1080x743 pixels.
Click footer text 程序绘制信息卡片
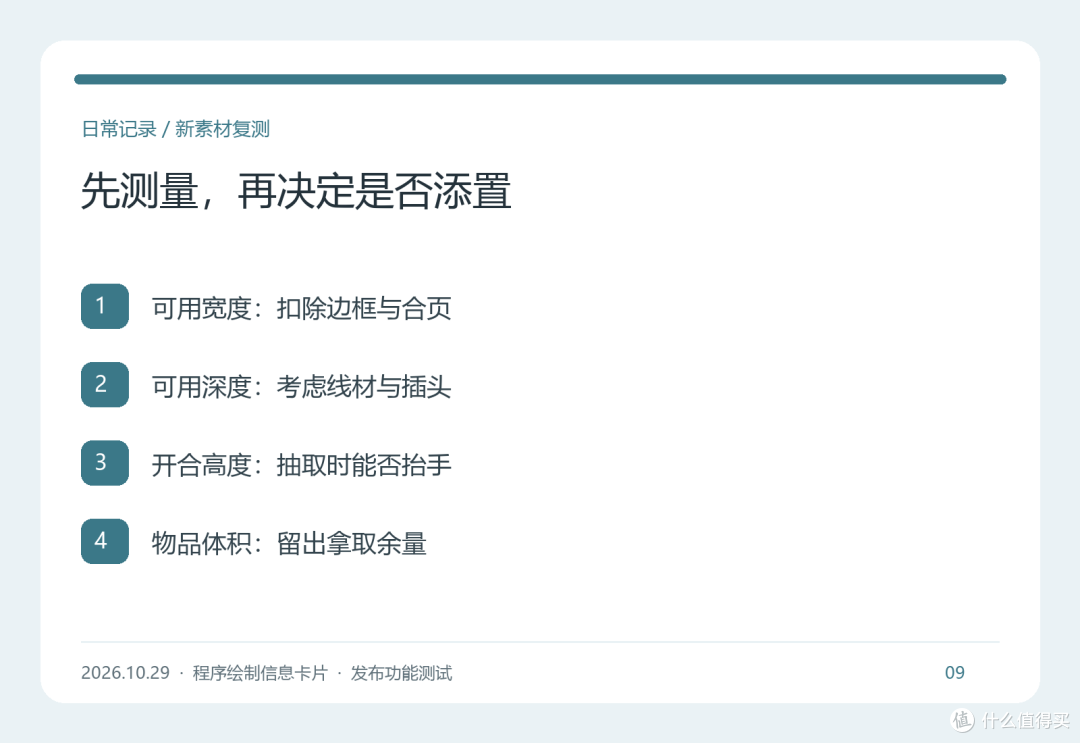260,673
